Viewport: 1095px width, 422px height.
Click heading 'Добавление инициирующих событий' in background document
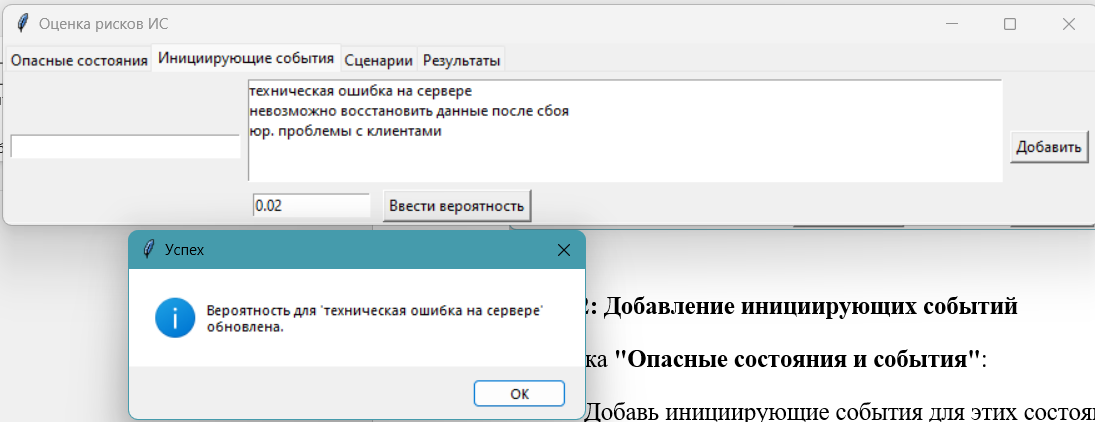[810, 306]
